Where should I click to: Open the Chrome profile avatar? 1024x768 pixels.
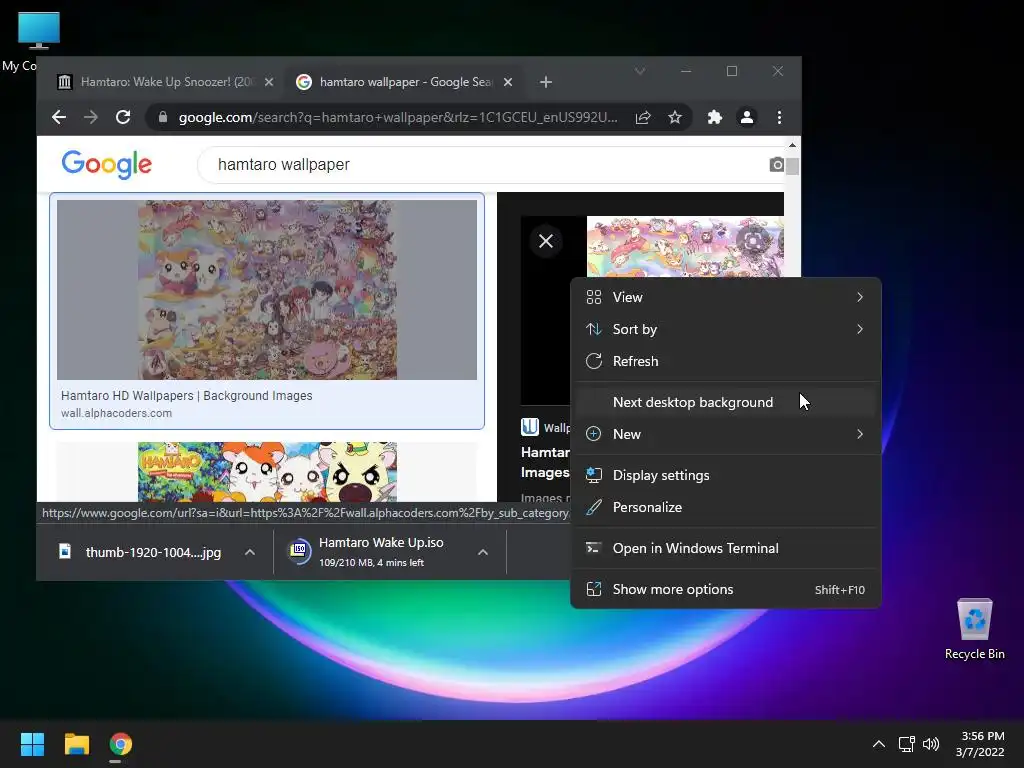[746, 118]
